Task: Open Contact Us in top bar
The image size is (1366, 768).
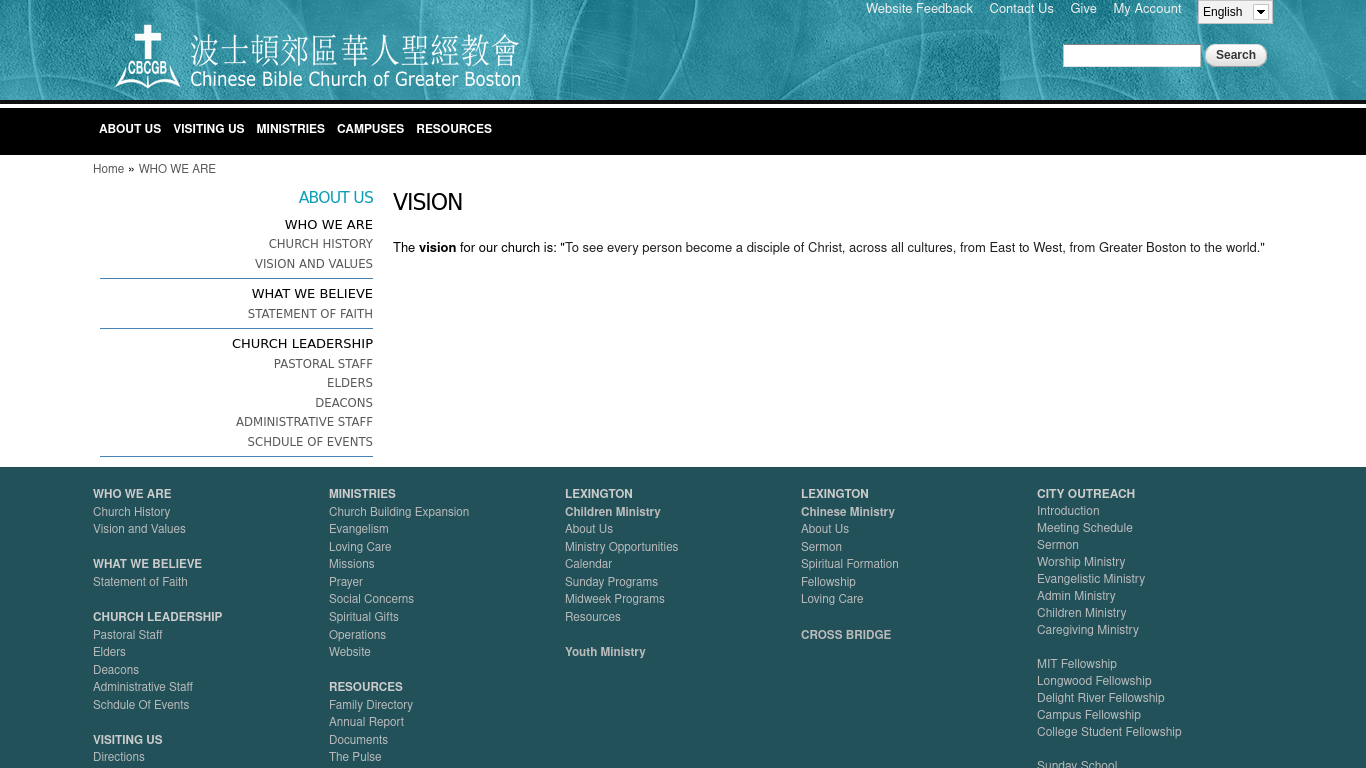Action: (x=1021, y=9)
